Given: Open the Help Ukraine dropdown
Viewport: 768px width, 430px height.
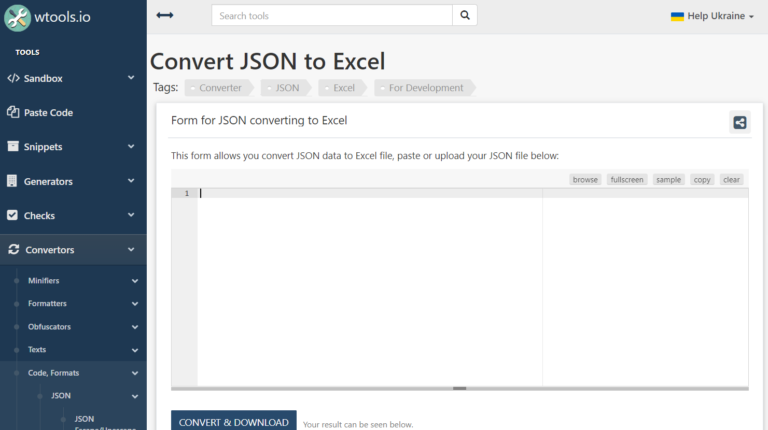Looking at the screenshot, I should click(712, 16).
